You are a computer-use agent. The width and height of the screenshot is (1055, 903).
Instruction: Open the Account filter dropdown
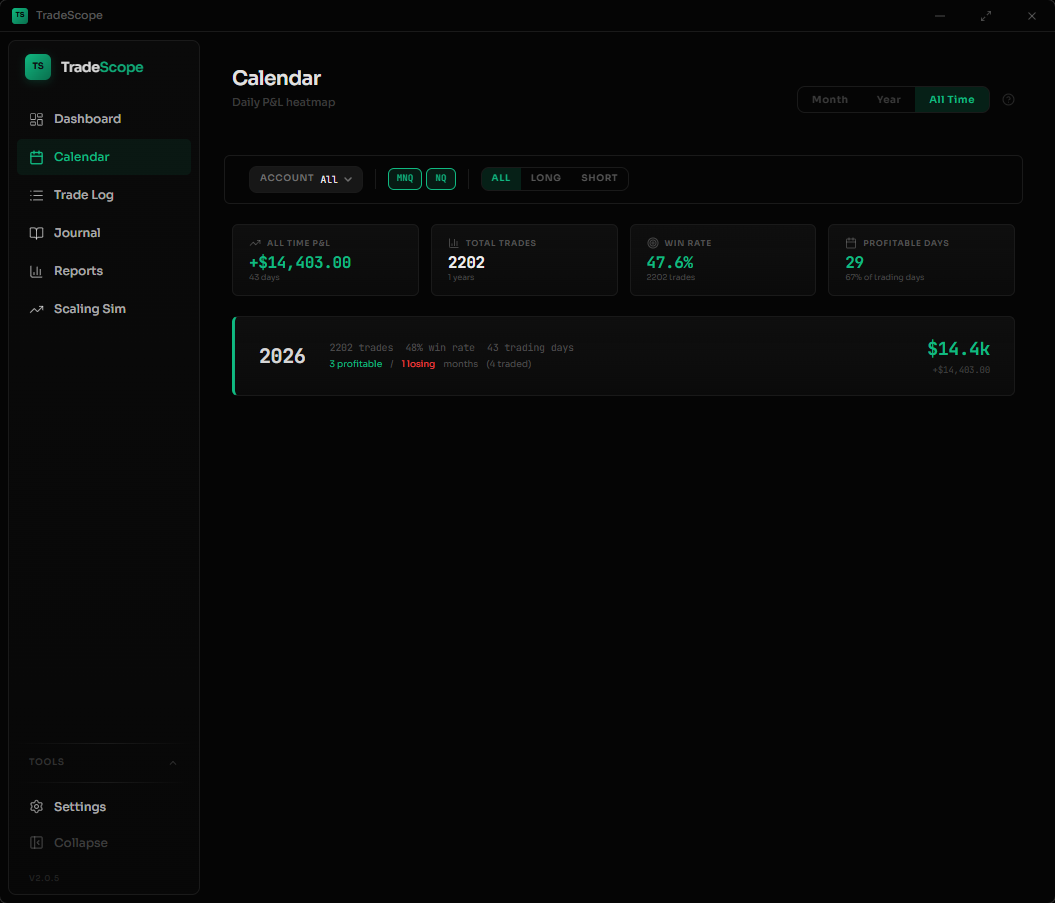[305, 178]
